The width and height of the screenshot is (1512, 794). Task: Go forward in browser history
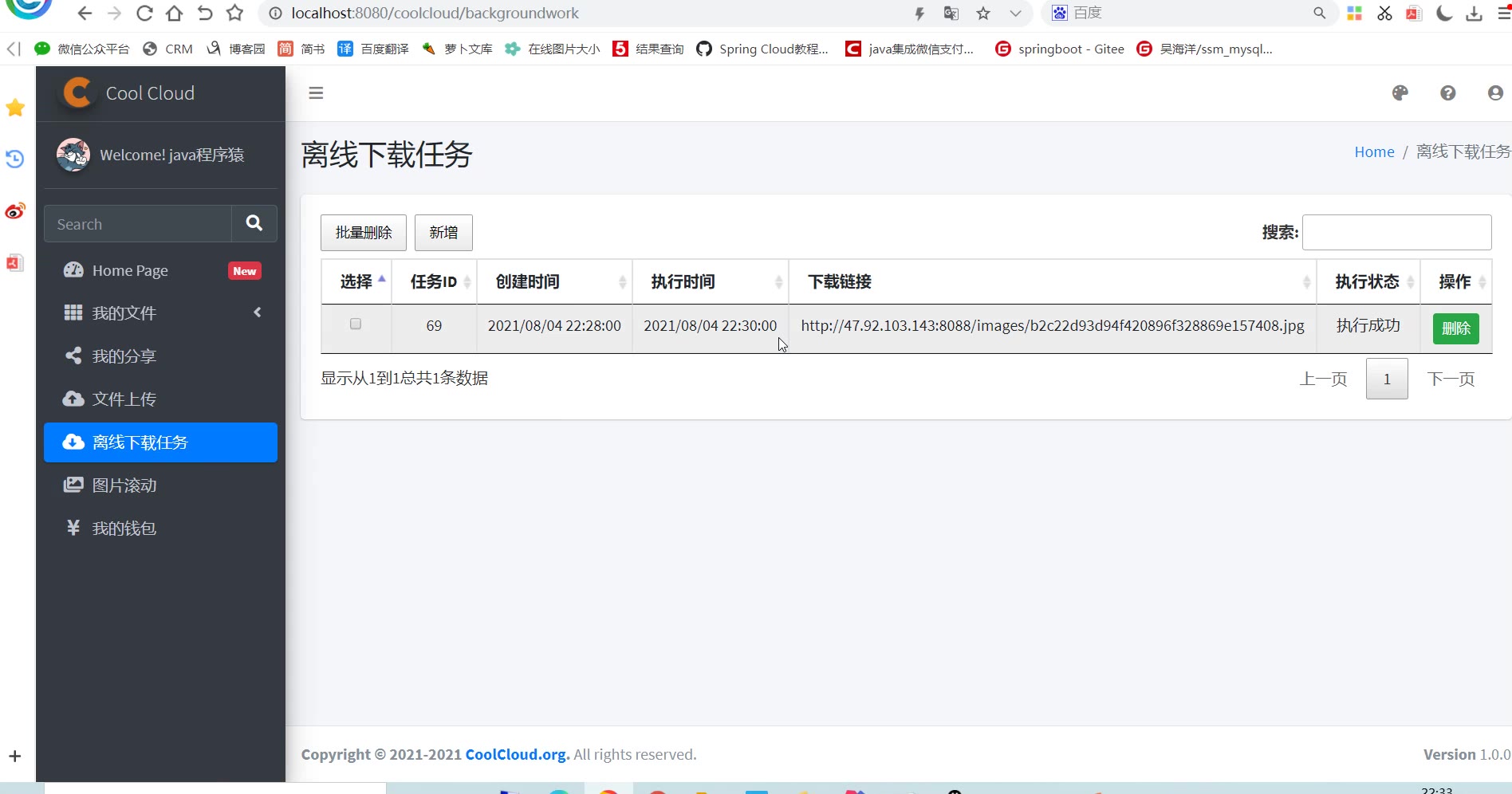coord(115,14)
